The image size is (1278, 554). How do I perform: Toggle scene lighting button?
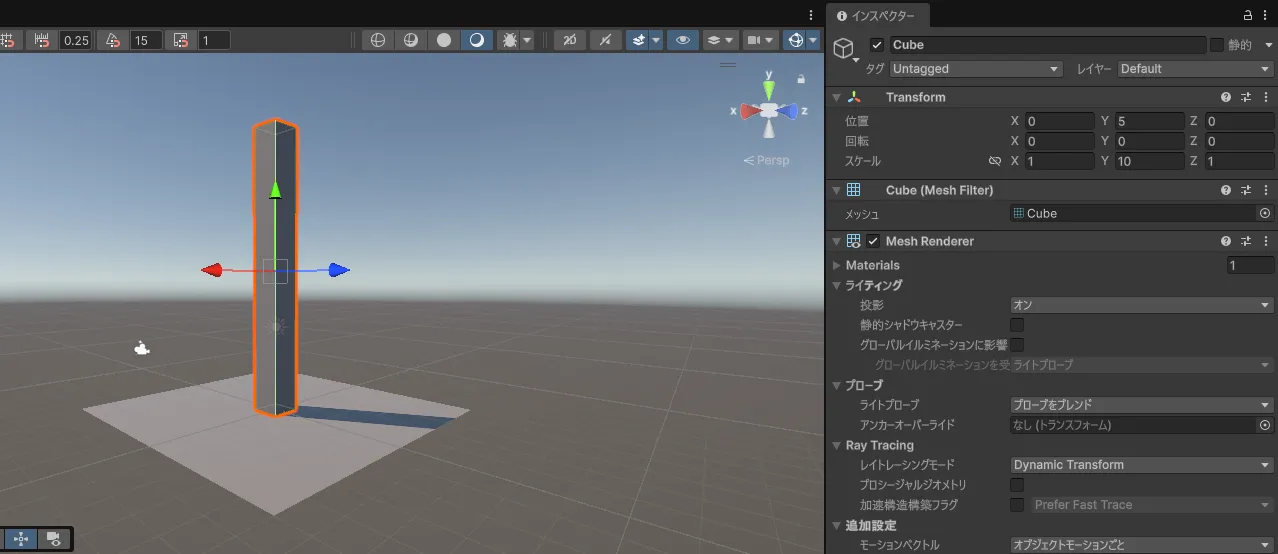(x=605, y=40)
